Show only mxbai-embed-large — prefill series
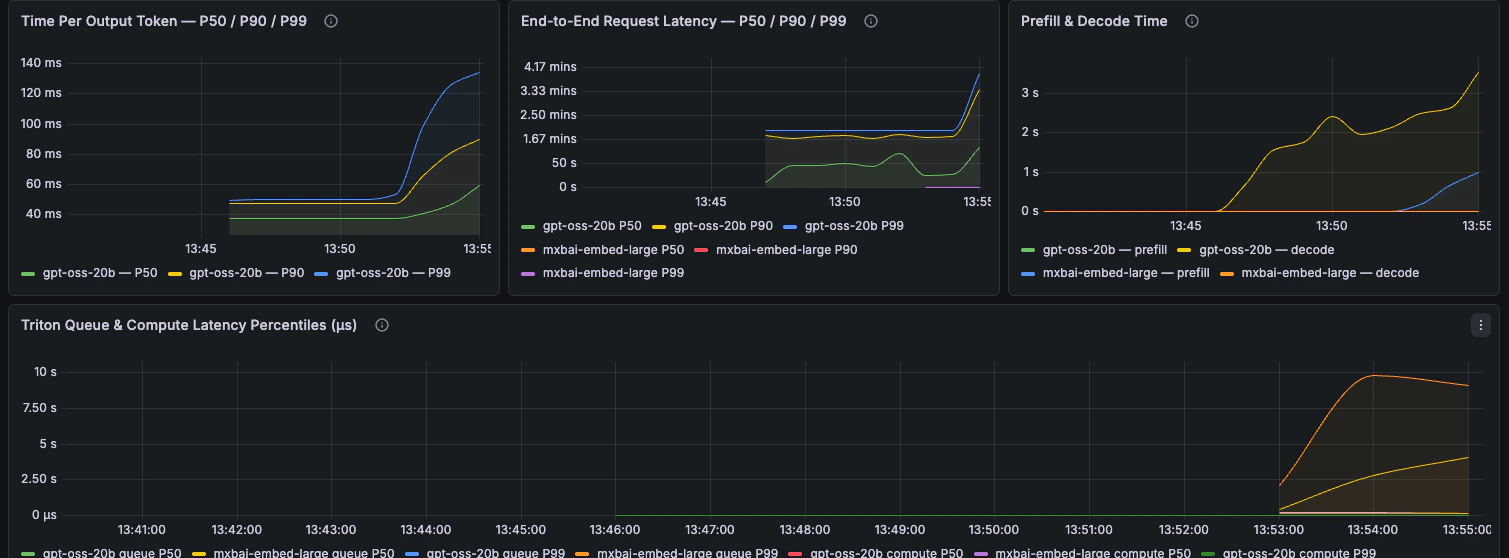The height and width of the screenshot is (558, 1509). (1126, 273)
